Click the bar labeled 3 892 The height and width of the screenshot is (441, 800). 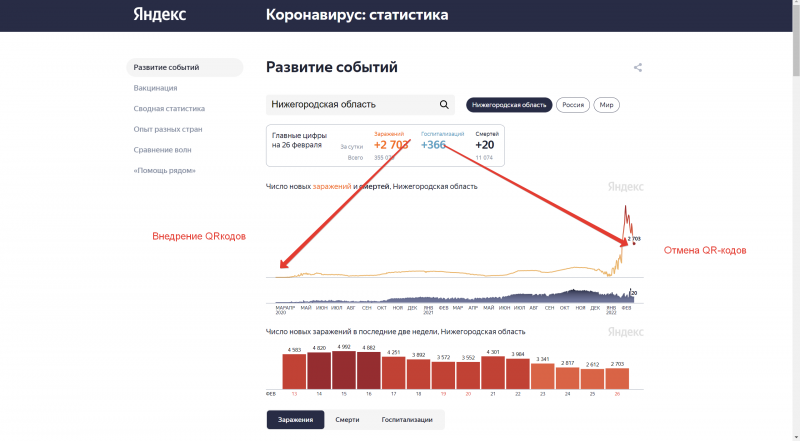point(418,374)
